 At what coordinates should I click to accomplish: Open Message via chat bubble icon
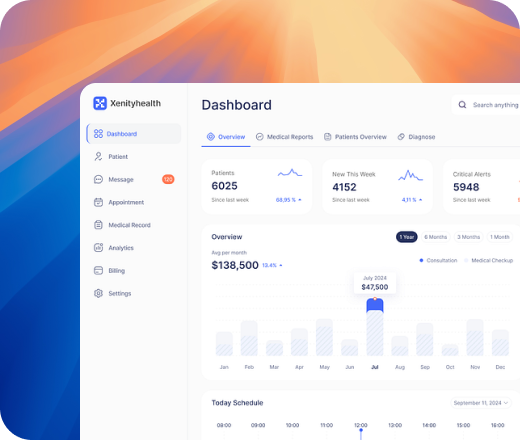coord(98,179)
